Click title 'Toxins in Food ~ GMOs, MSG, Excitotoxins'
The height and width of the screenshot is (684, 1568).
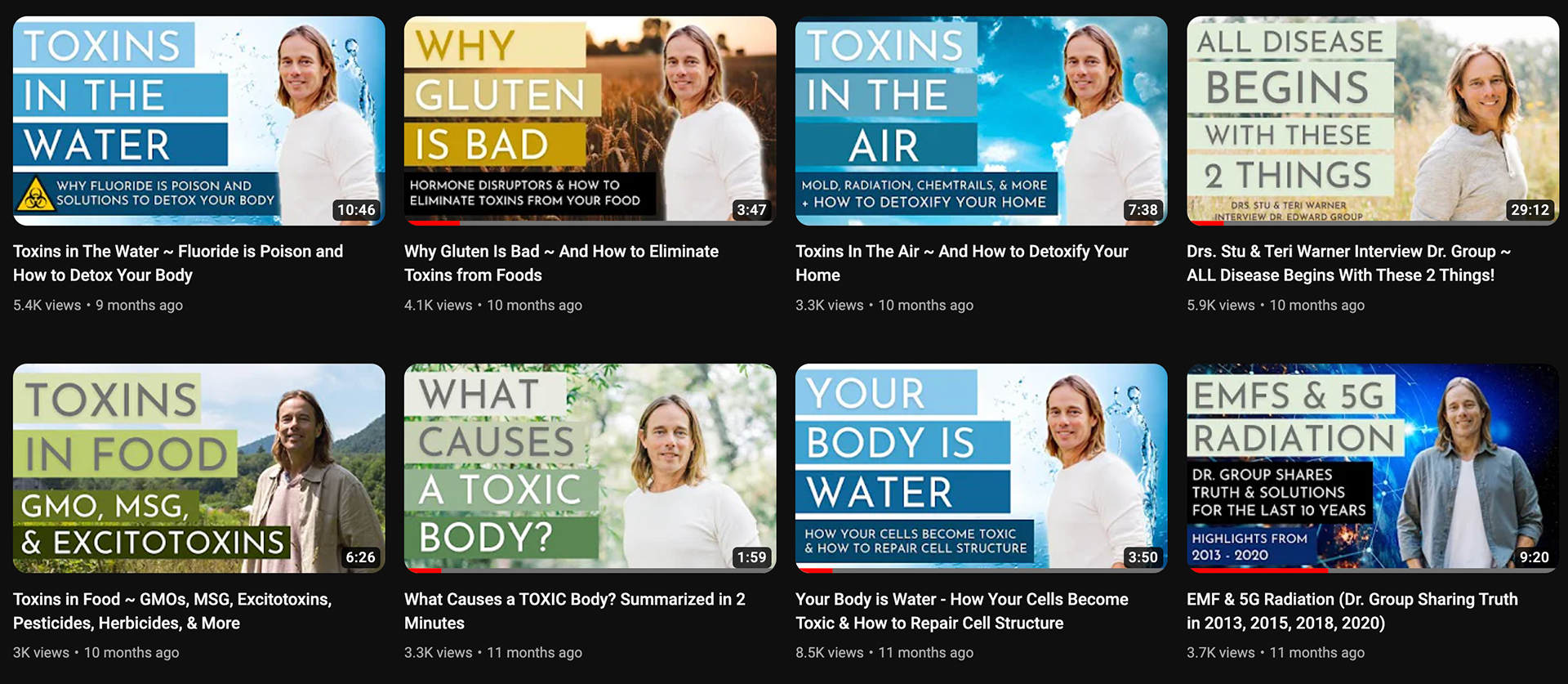[172, 610]
